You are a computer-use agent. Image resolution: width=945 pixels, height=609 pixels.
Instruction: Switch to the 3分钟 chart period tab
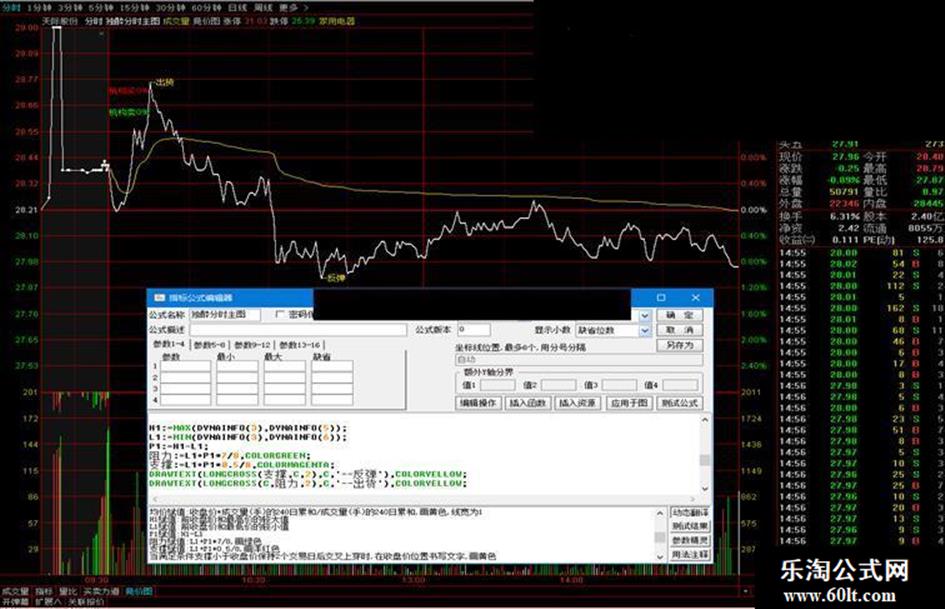pyautogui.click(x=69, y=7)
